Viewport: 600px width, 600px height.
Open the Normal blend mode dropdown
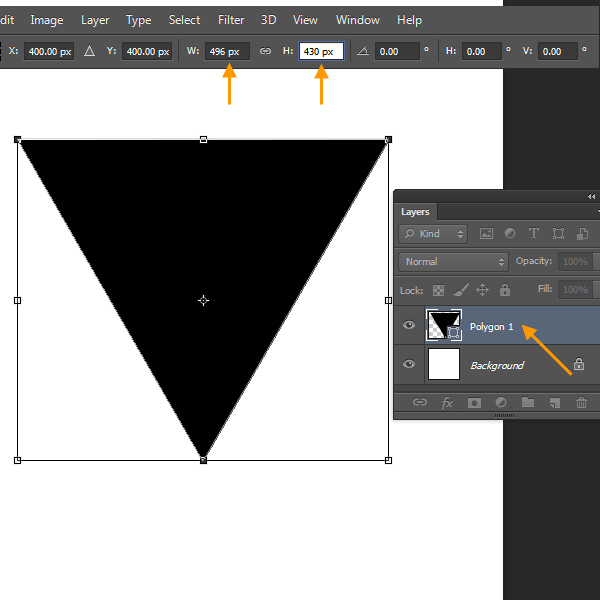[453, 262]
